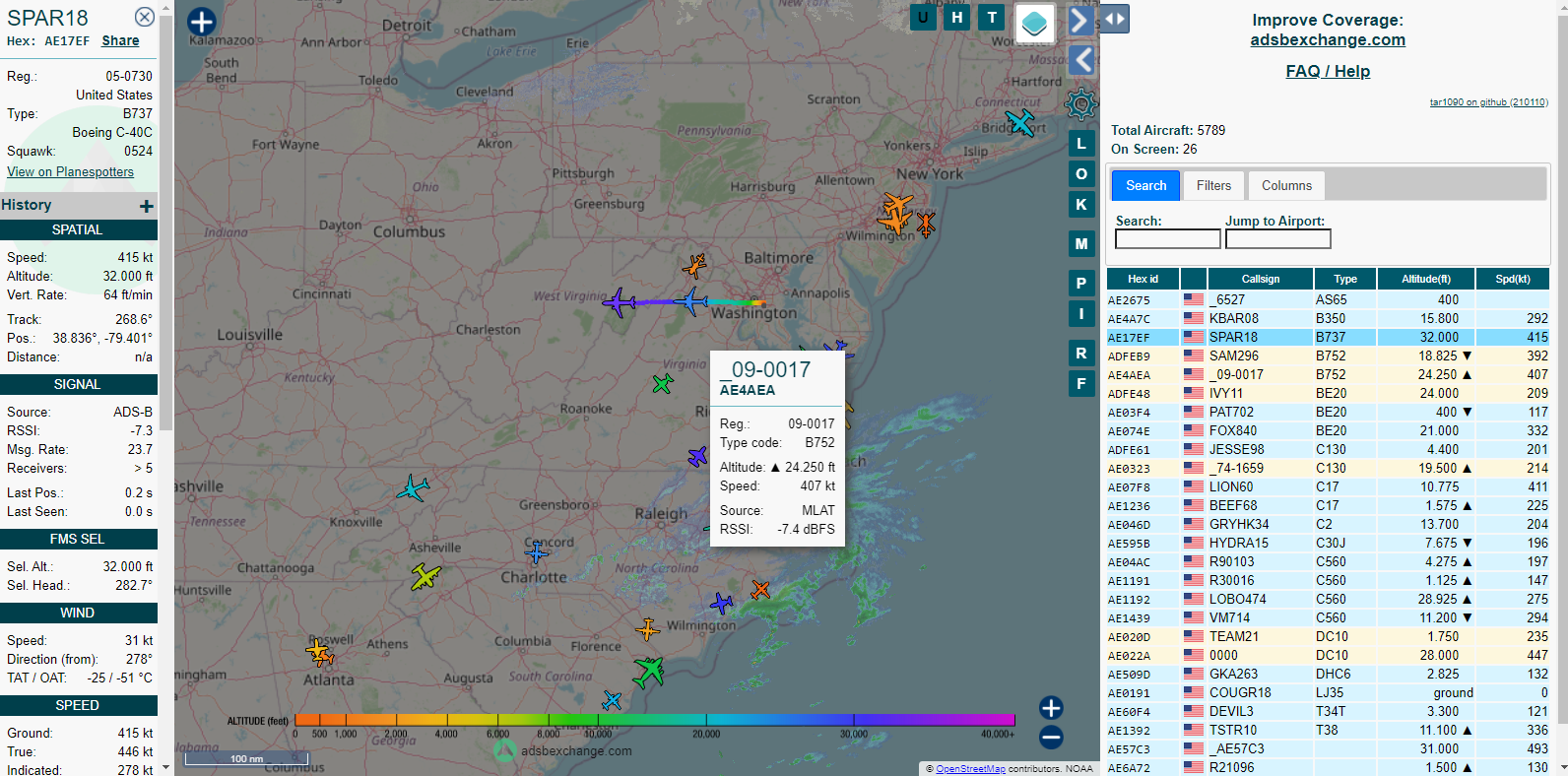Sort table by Type column

[1345, 279]
